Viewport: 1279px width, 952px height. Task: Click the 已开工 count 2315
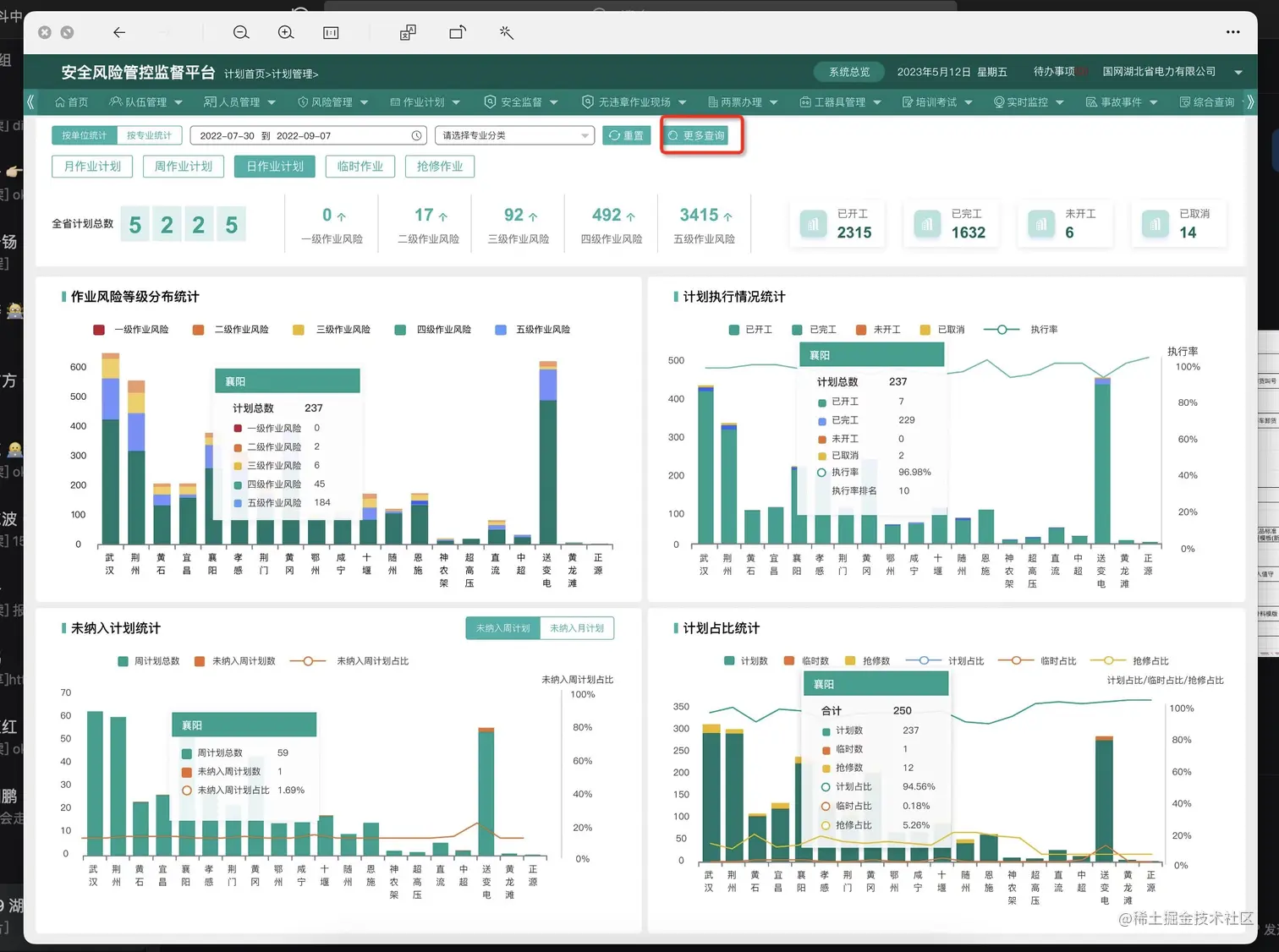(x=854, y=233)
